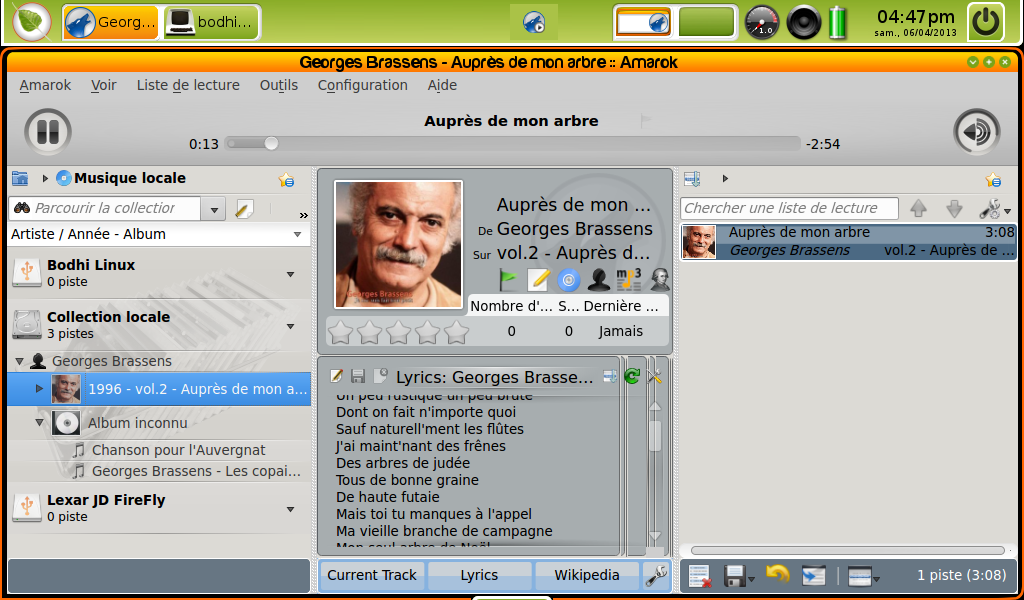Open playlist search options wrench dropdown

995,209
